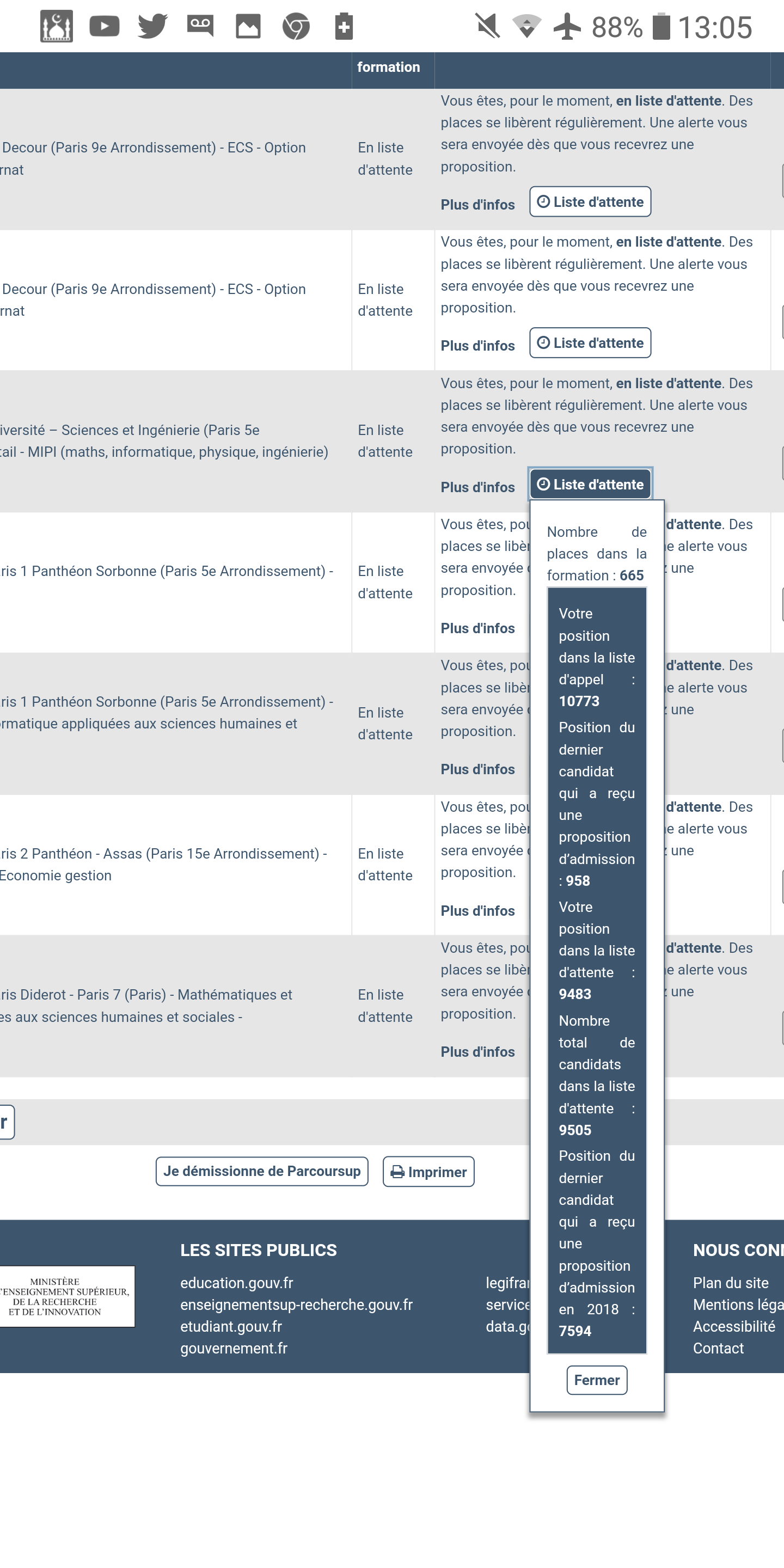Screen dimensions: 784x1568
Task: Click Je démissionne de Parcoursup button
Action: [x=262, y=1172]
